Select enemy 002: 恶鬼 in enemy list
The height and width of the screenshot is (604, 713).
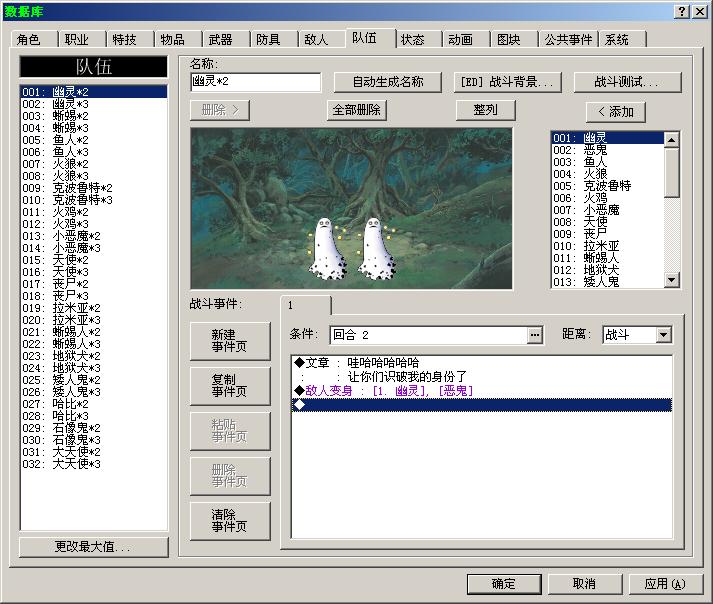tap(608, 150)
